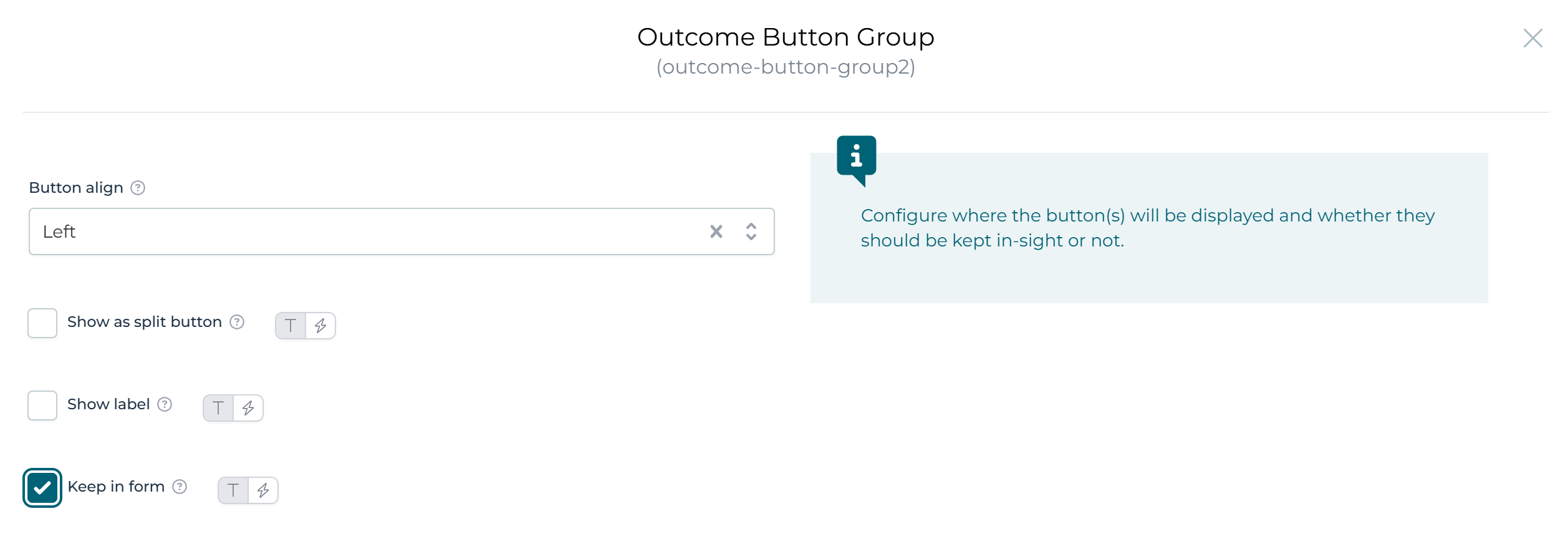Click the question mark beside Keep in form
This screenshot has width=1568, height=549.
tap(180, 487)
